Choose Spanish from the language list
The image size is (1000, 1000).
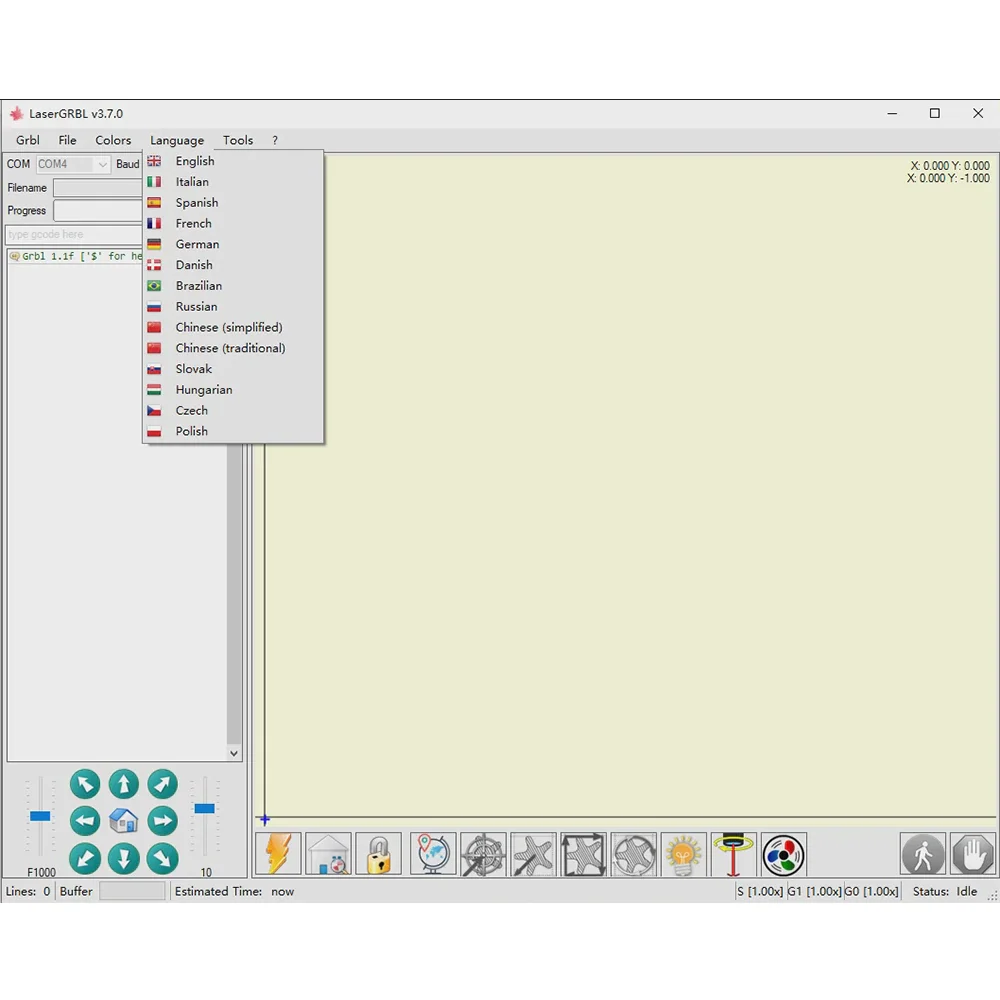(x=233, y=203)
